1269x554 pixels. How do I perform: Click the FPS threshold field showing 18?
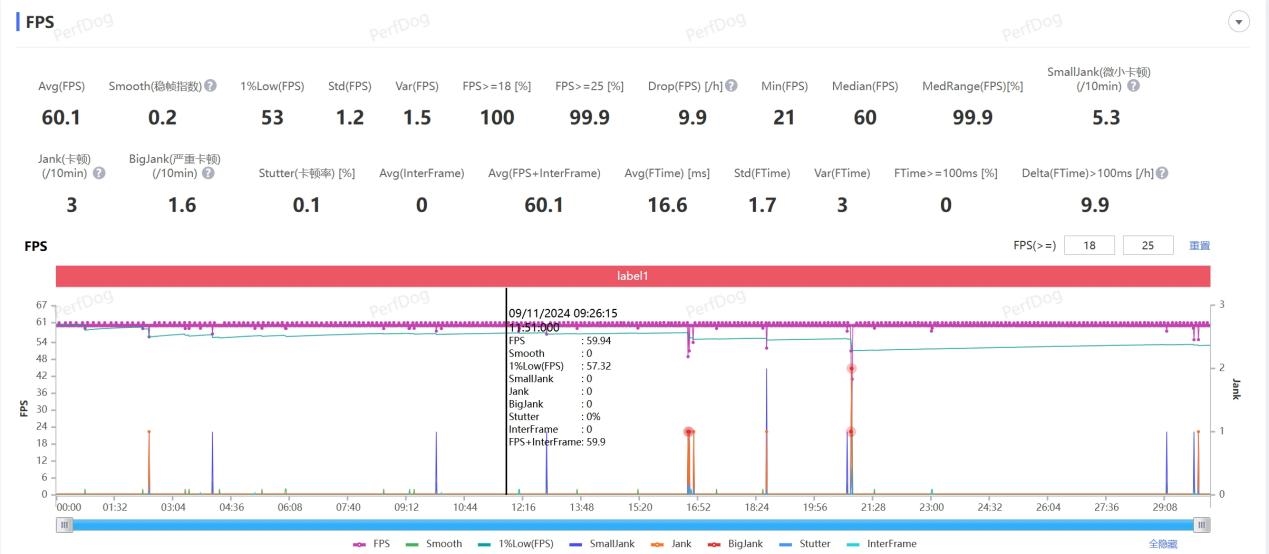[x=1089, y=245]
